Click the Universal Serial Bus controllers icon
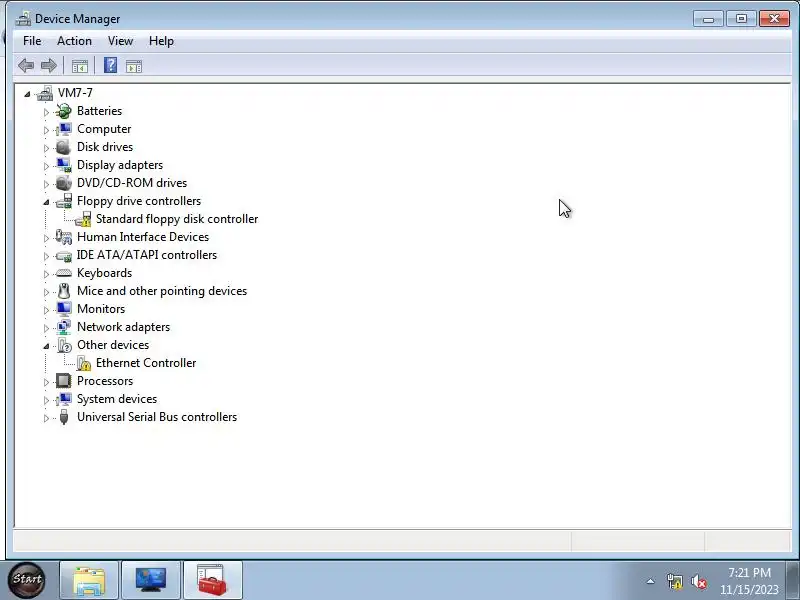The height and width of the screenshot is (600, 800). point(64,417)
